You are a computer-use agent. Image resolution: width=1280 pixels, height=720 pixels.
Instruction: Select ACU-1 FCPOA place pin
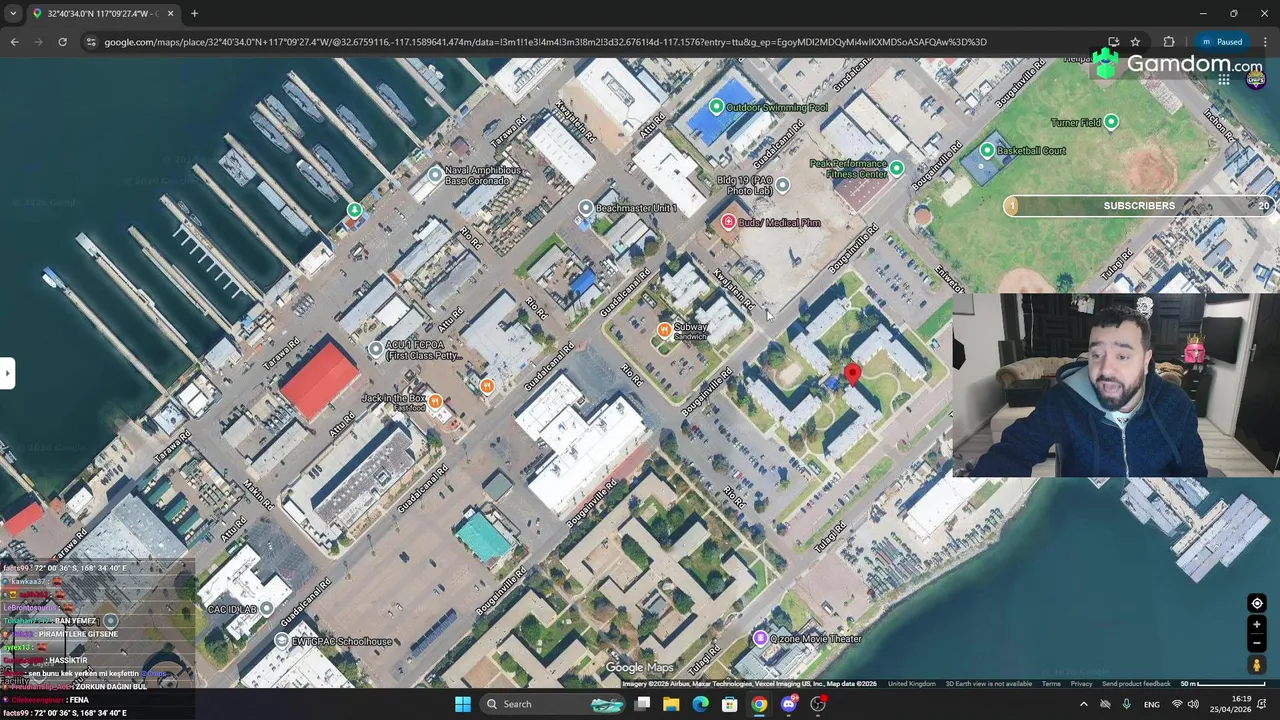[375, 349]
